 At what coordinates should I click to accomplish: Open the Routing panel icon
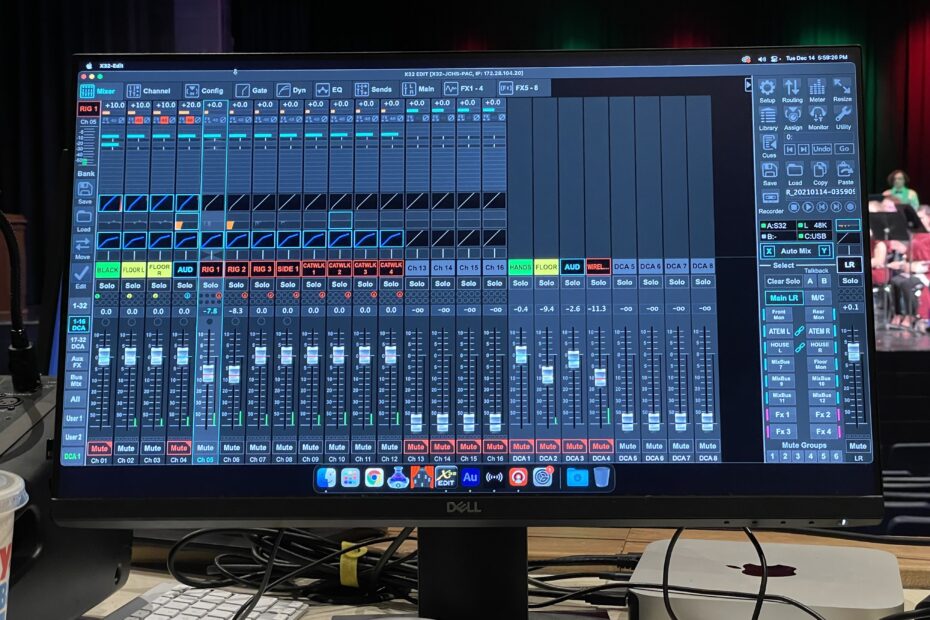click(792, 88)
